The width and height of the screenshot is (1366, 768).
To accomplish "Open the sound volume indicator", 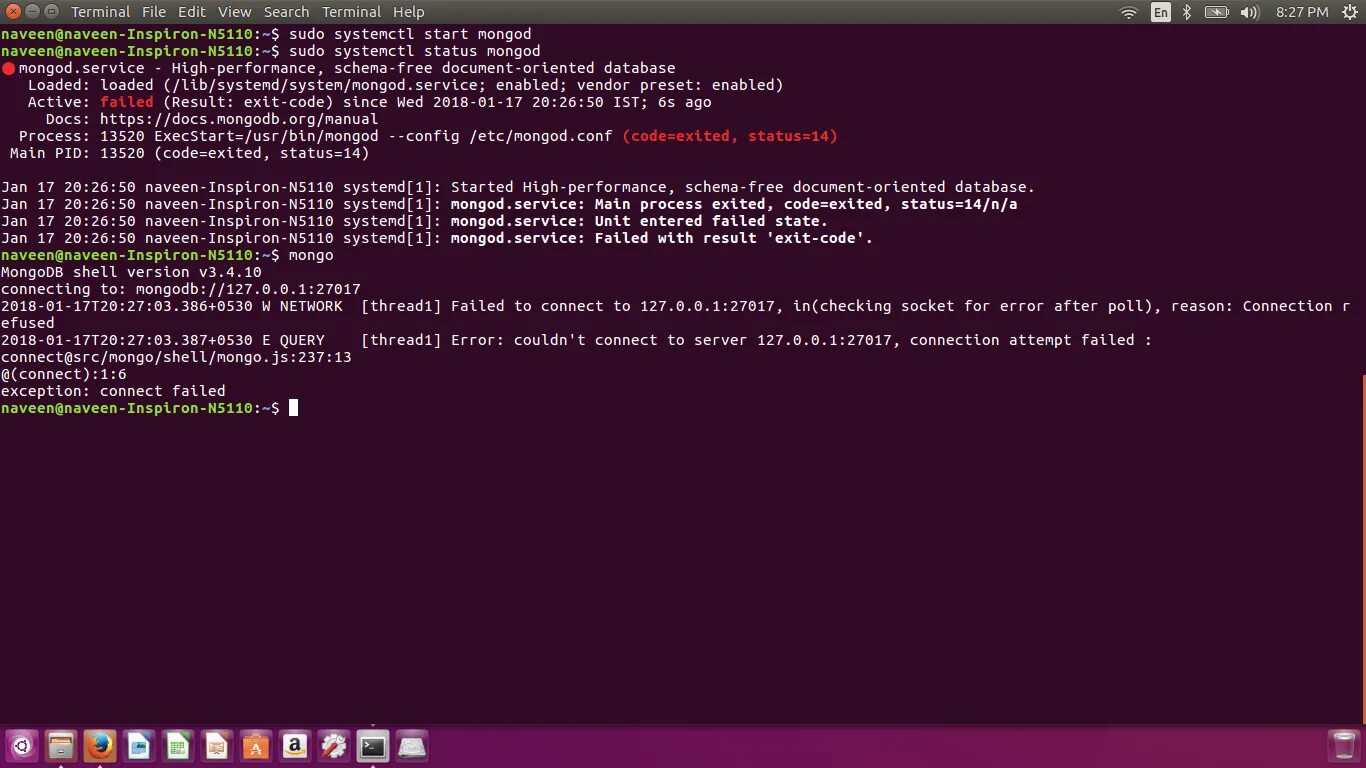I will tap(1249, 12).
